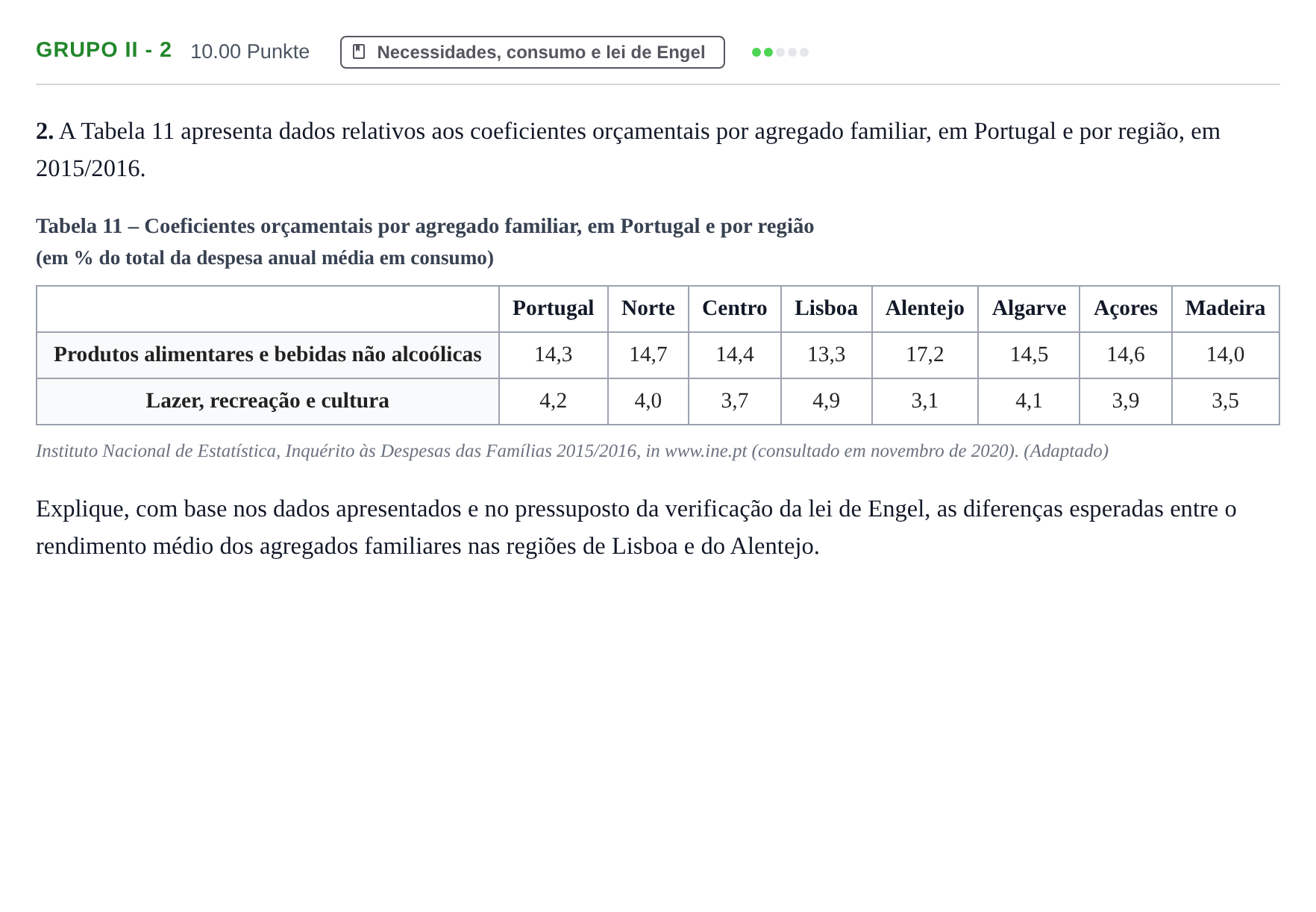Screen dimensions: 1316x912
Task: Click the 17,2 Alentejo food value
Action: point(925,355)
